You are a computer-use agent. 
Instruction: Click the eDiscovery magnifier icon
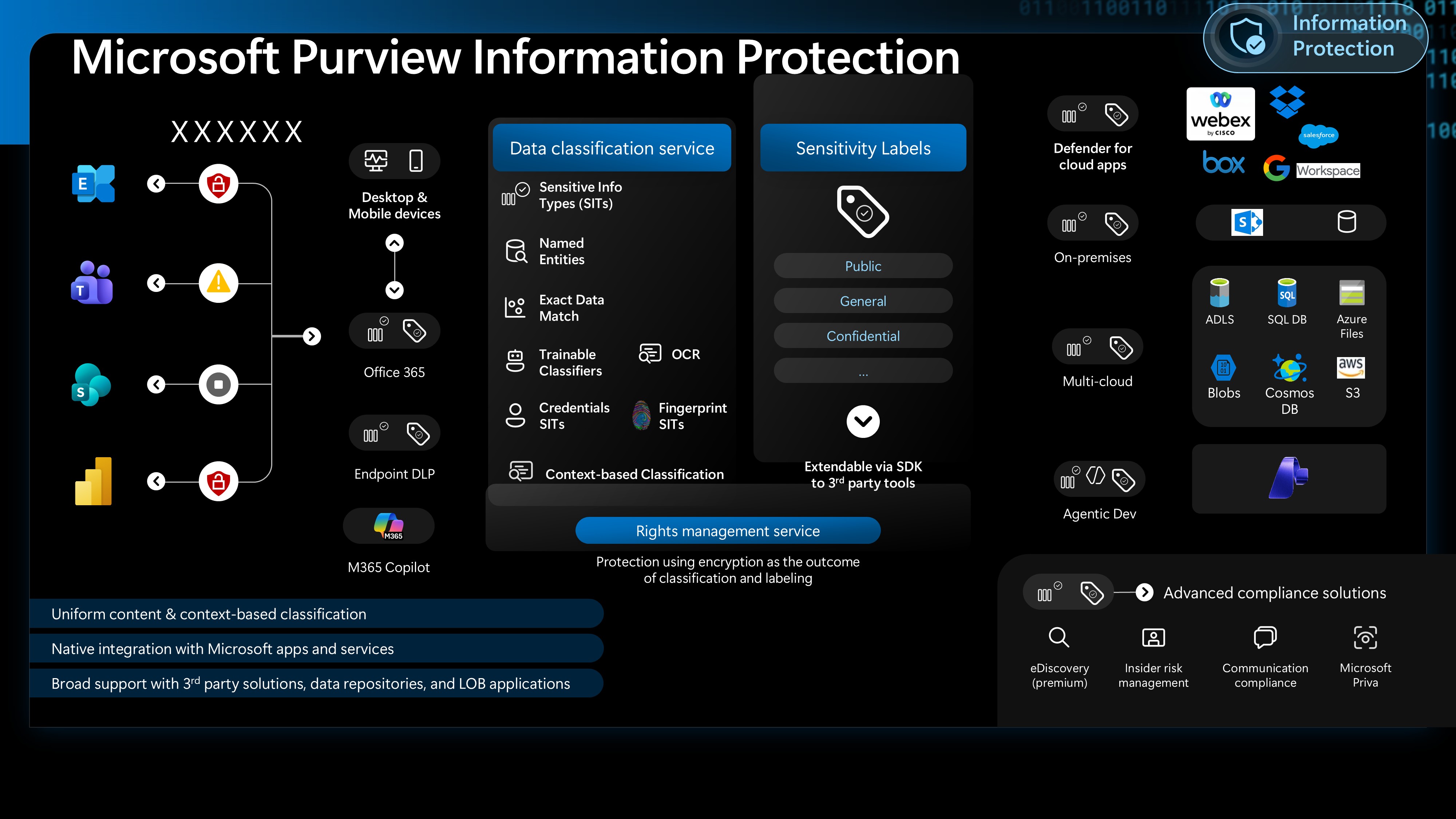click(1058, 637)
